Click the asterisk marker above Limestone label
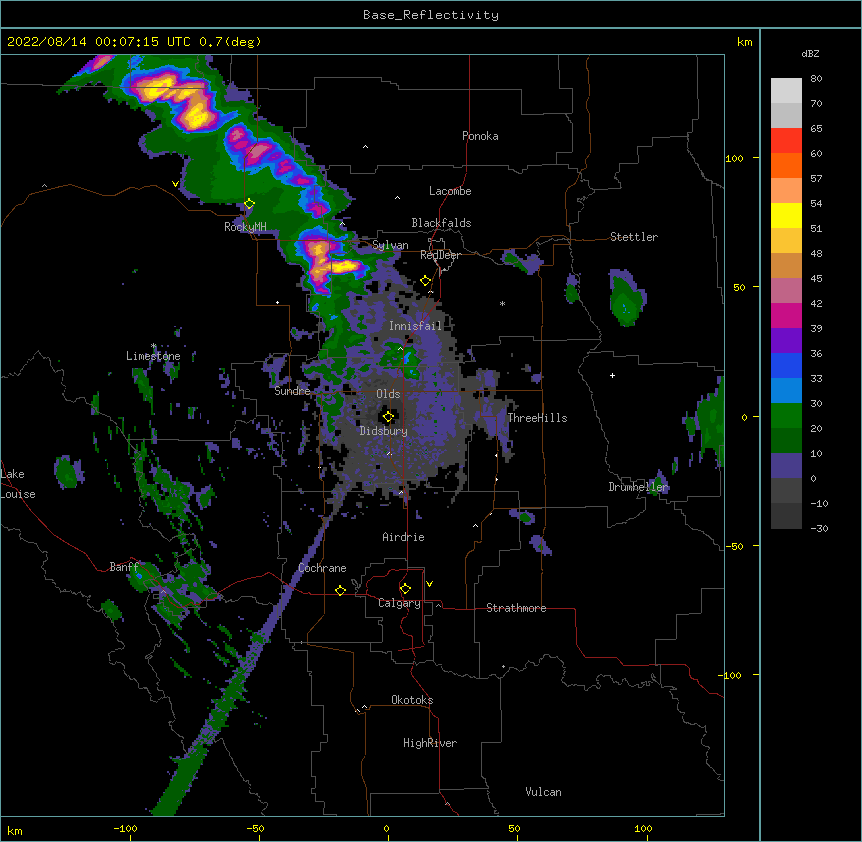This screenshot has height=842, width=862. coord(153,346)
